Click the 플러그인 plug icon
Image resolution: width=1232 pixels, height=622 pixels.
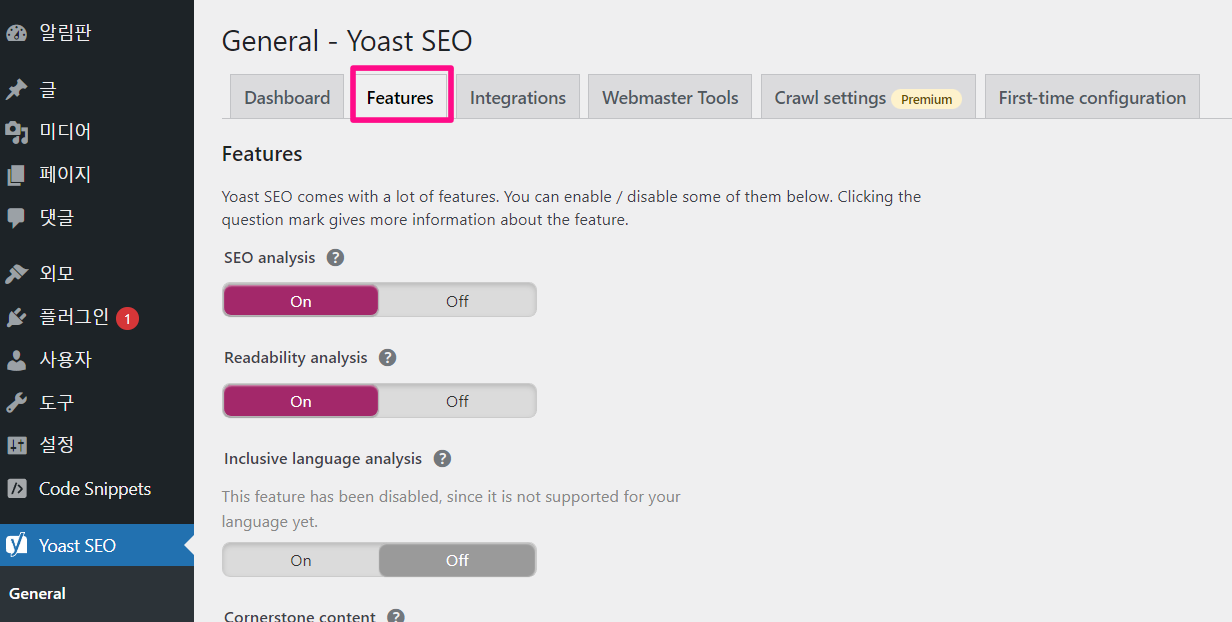pos(16,317)
